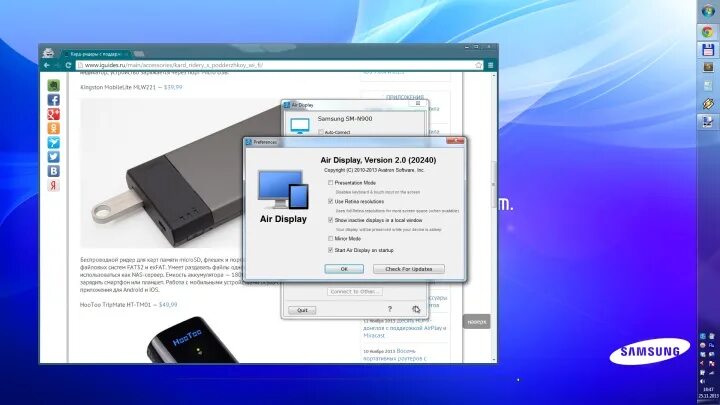Open the yellow pencil taskbar icon
Viewport: 720px width, 405px height.
click(x=708, y=104)
